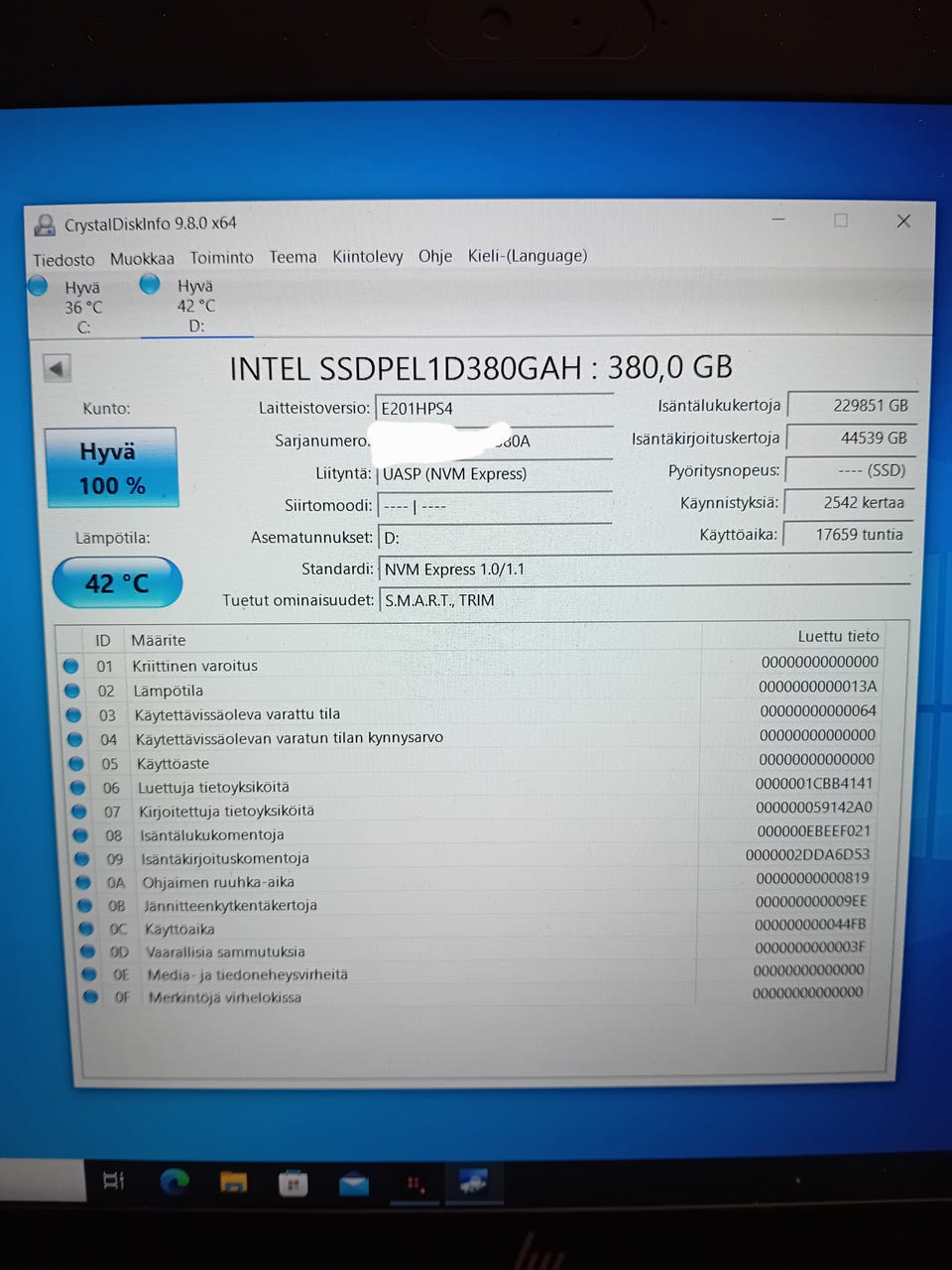
Task: Click the status dot for Luettuja tietoyksiköitä
Action: [78, 788]
